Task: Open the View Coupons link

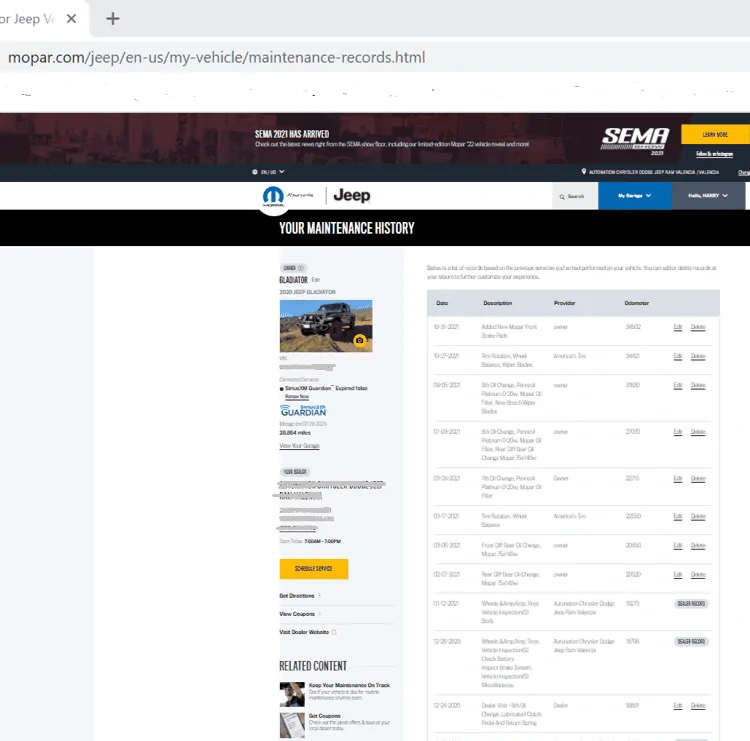Action: tap(299, 614)
